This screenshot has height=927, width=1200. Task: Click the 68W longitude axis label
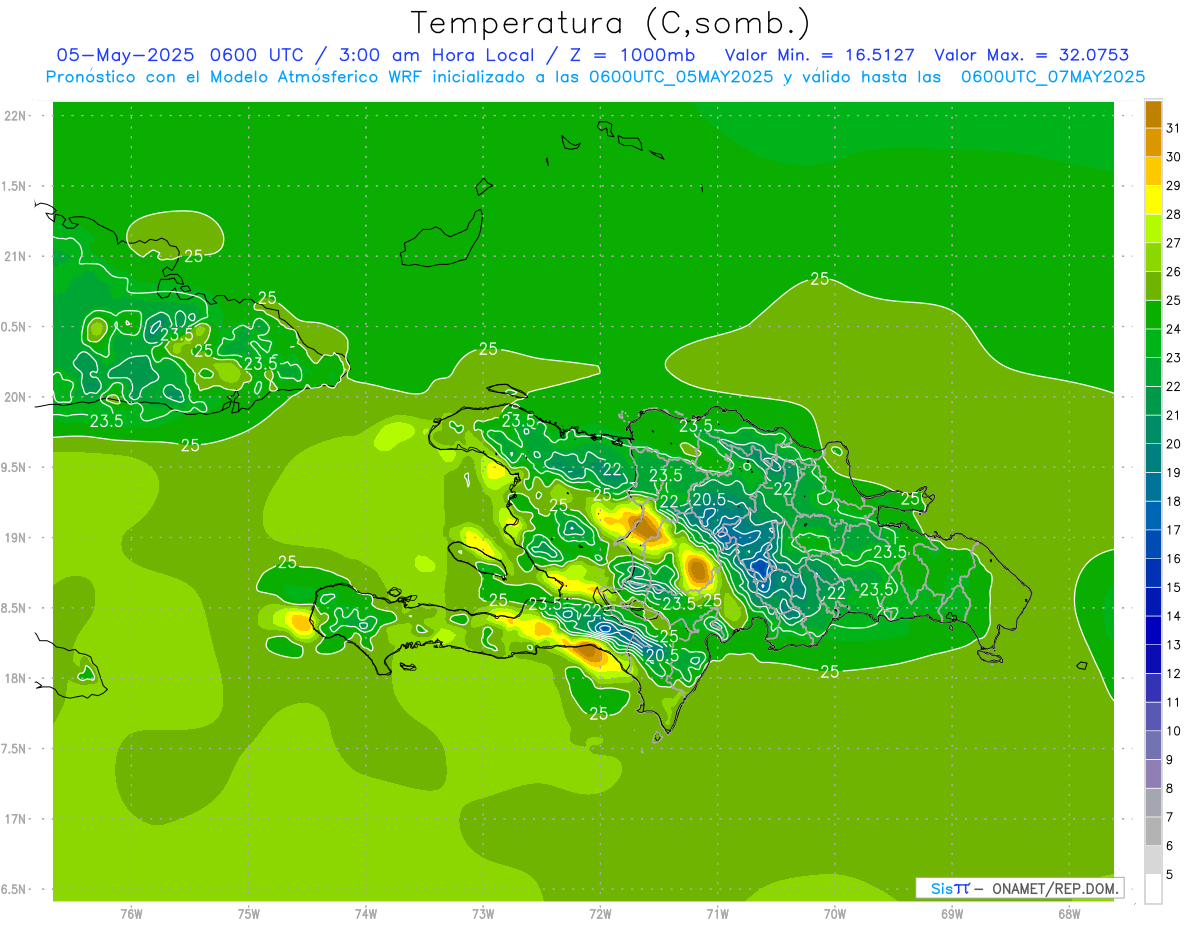pyautogui.click(x=1069, y=913)
